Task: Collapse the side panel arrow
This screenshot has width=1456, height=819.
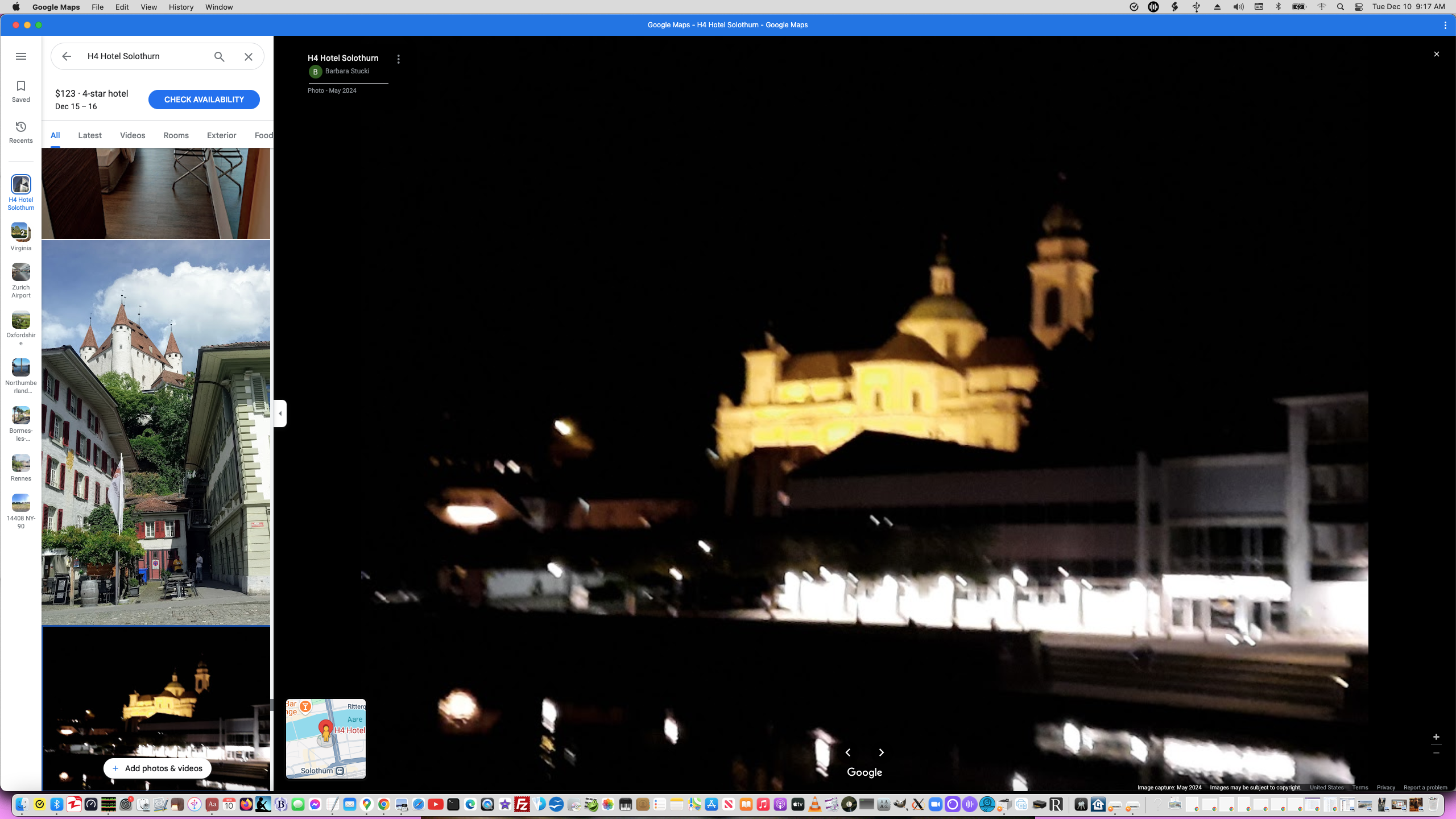Action: [280, 413]
